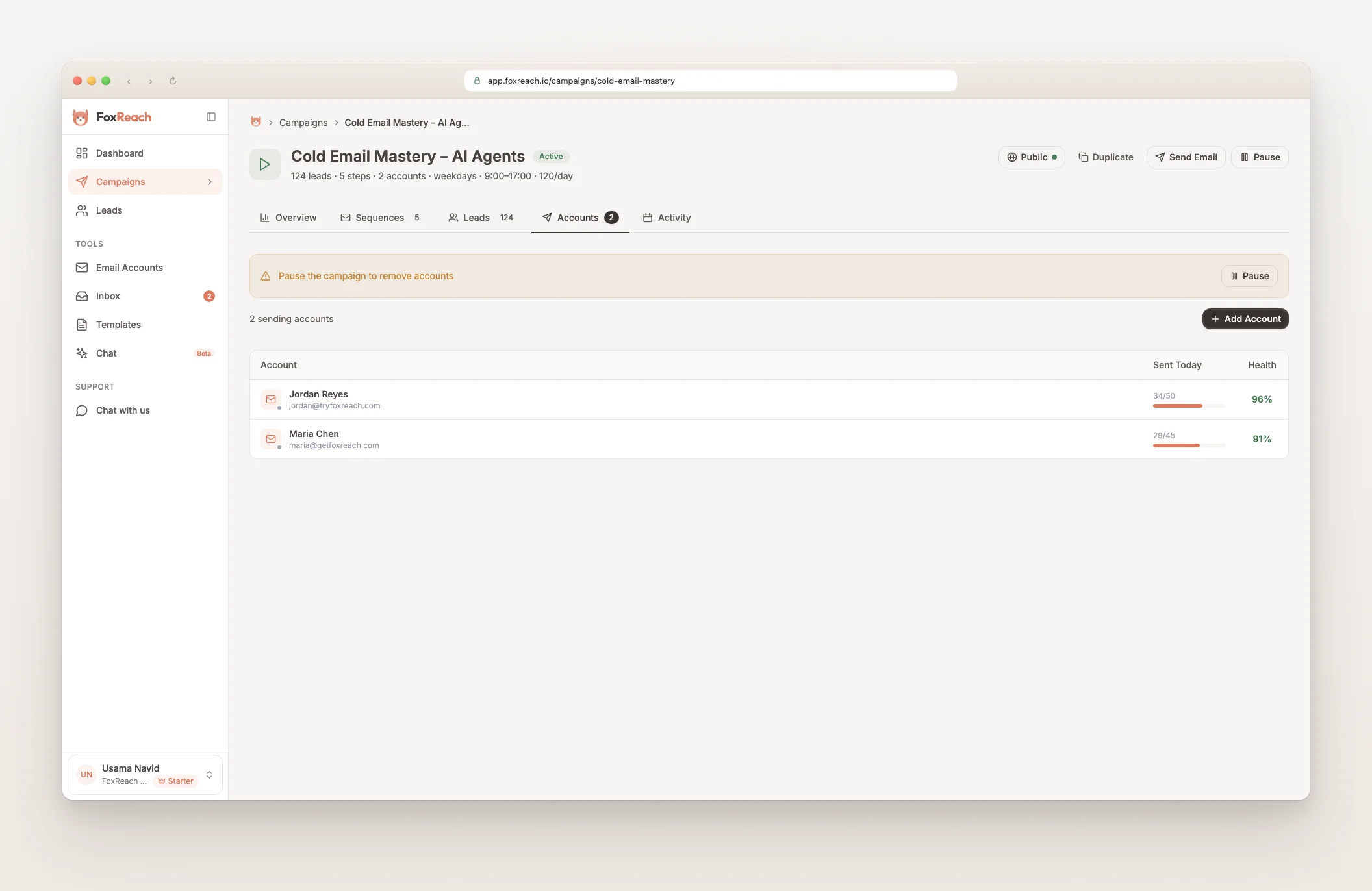Click the Duplicate campaign button
This screenshot has width=1372, height=891.
click(x=1106, y=157)
